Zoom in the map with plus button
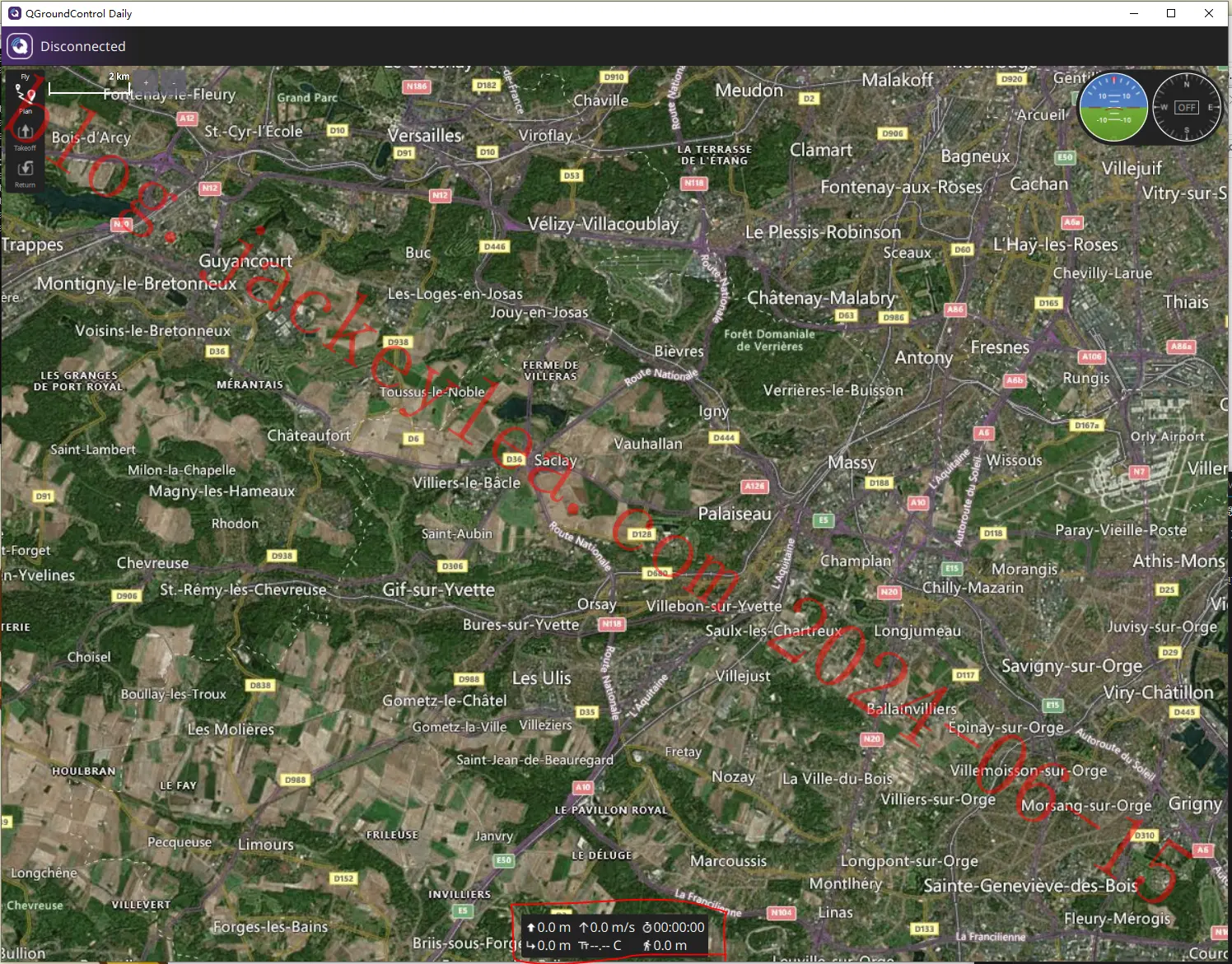This screenshot has width=1232, height=964. (146, 81)
